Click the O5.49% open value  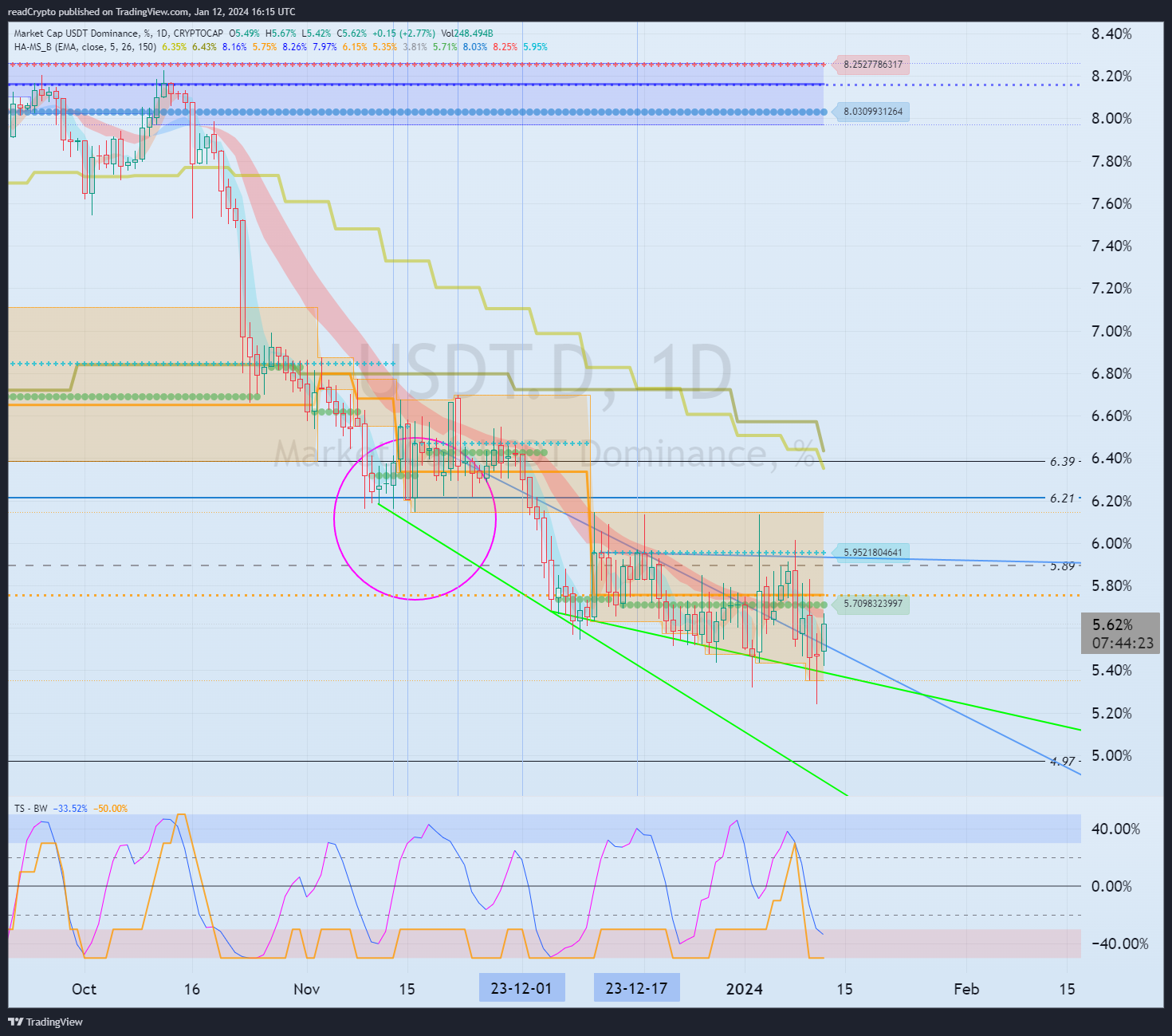(244, 33)
